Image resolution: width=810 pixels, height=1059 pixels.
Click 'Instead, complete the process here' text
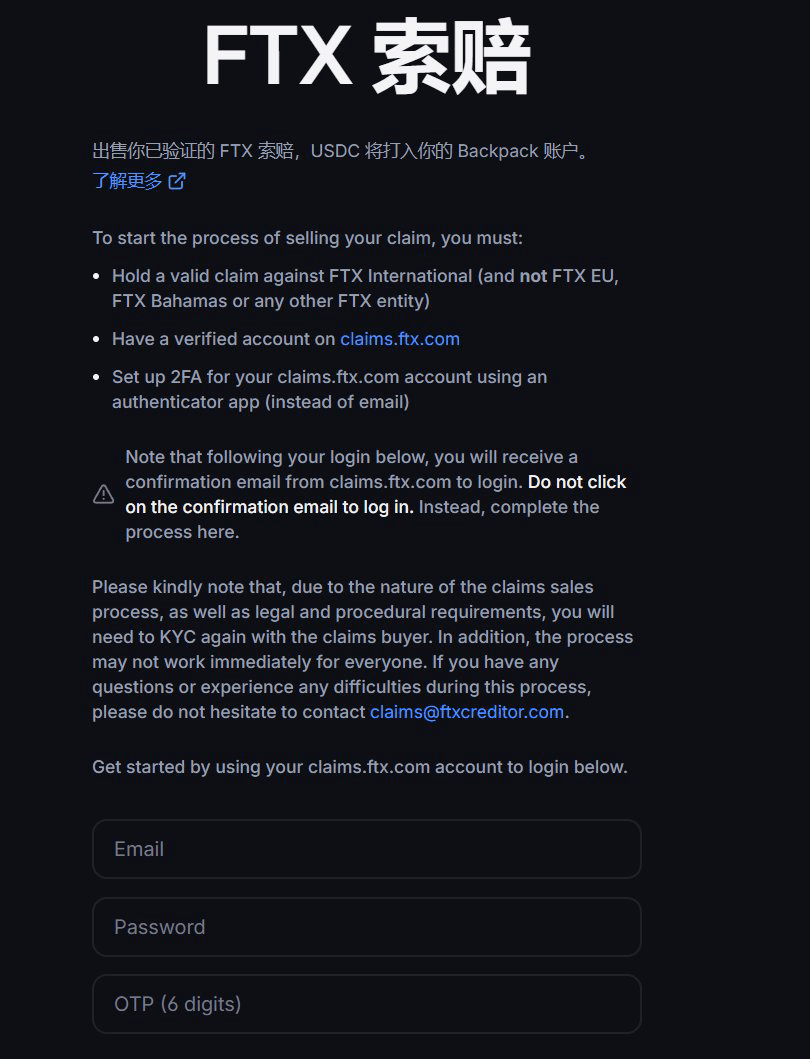(x=362, y=519)
